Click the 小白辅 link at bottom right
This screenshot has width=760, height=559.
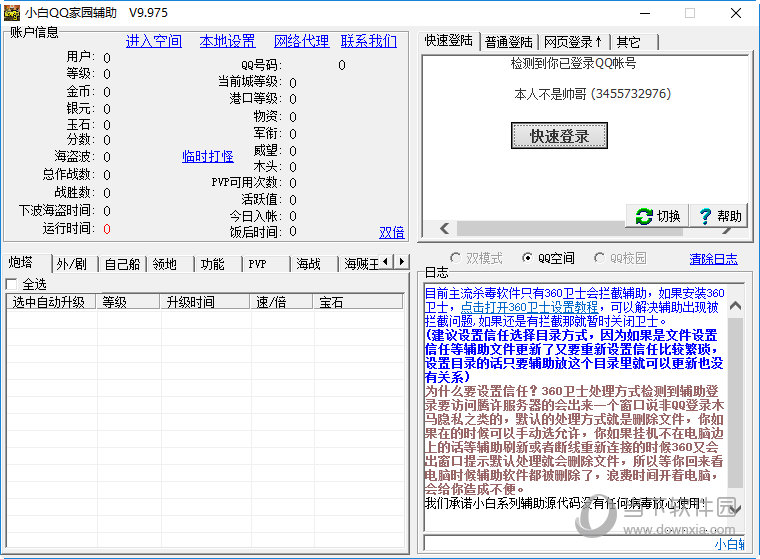[x=730, y=544]
